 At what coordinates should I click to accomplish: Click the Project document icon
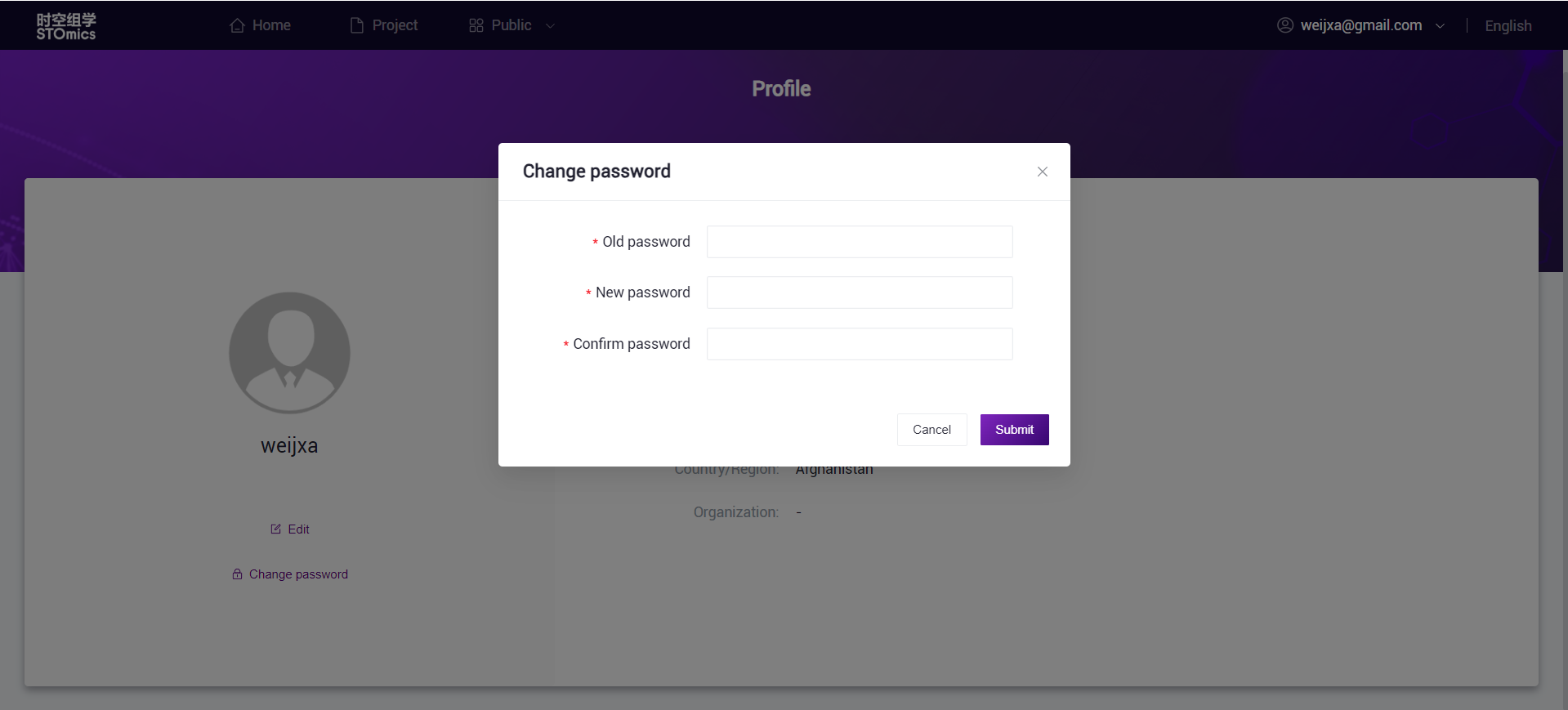pos(356,25)
